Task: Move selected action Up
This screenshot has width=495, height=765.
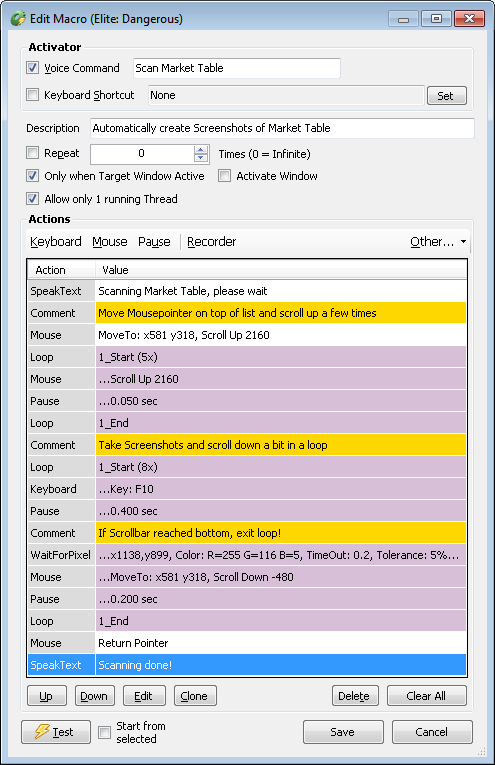Action: point(46,696)
